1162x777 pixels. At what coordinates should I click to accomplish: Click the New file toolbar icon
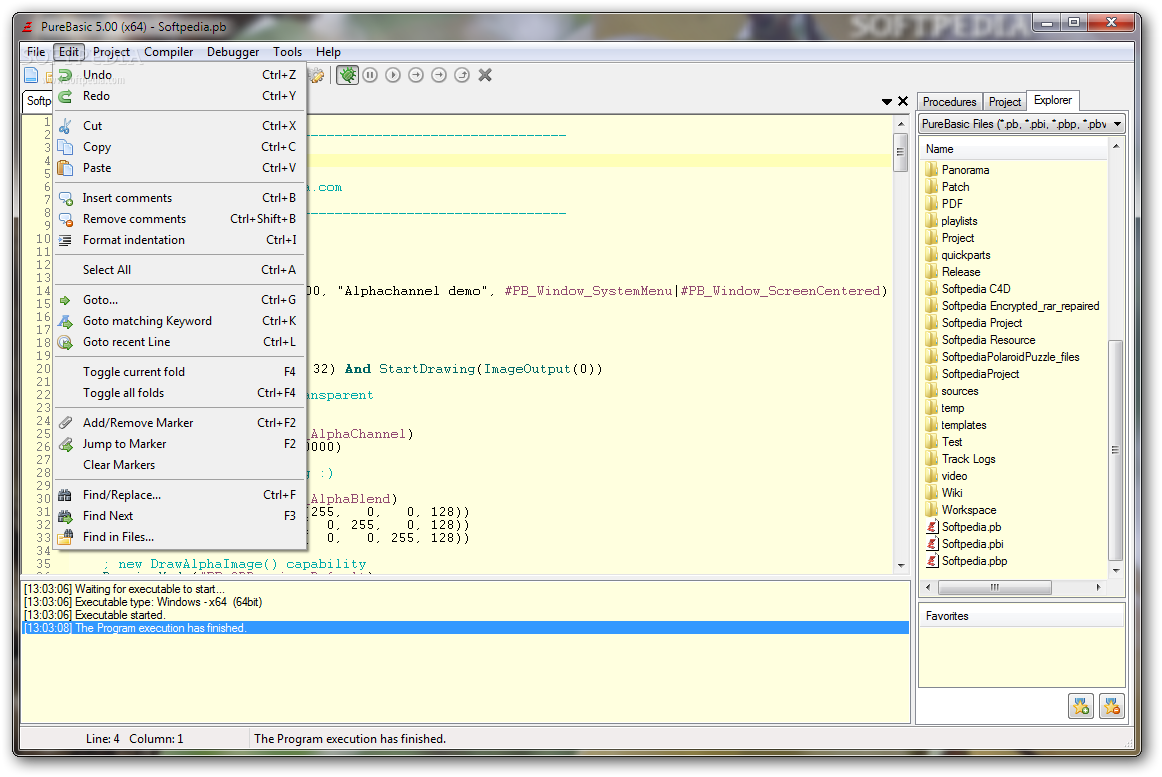coord(31,75)
